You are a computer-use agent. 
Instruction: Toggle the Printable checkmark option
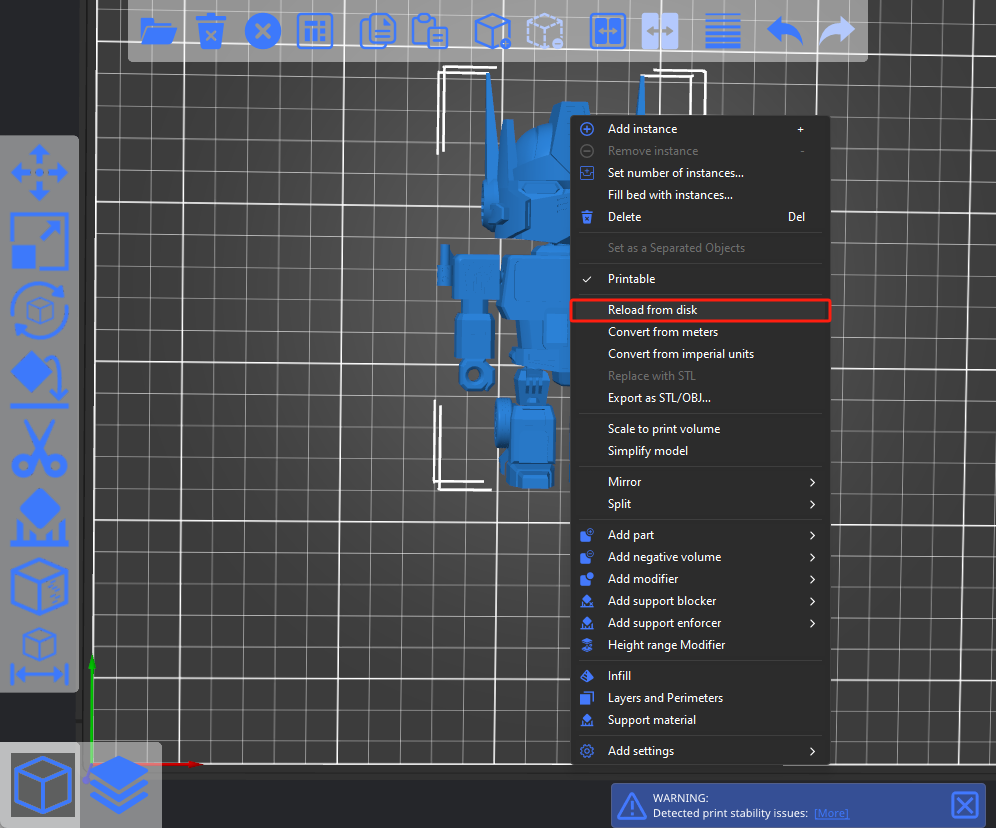tap(631, 279)
